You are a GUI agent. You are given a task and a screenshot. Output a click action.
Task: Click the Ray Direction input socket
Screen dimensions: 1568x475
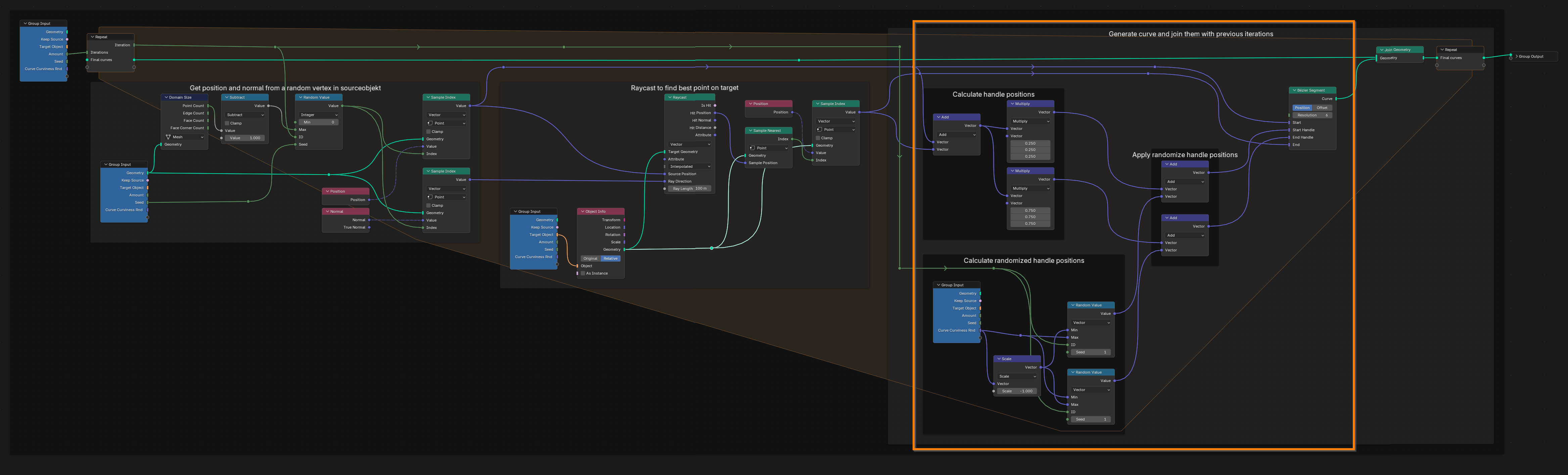coord(665,181)
